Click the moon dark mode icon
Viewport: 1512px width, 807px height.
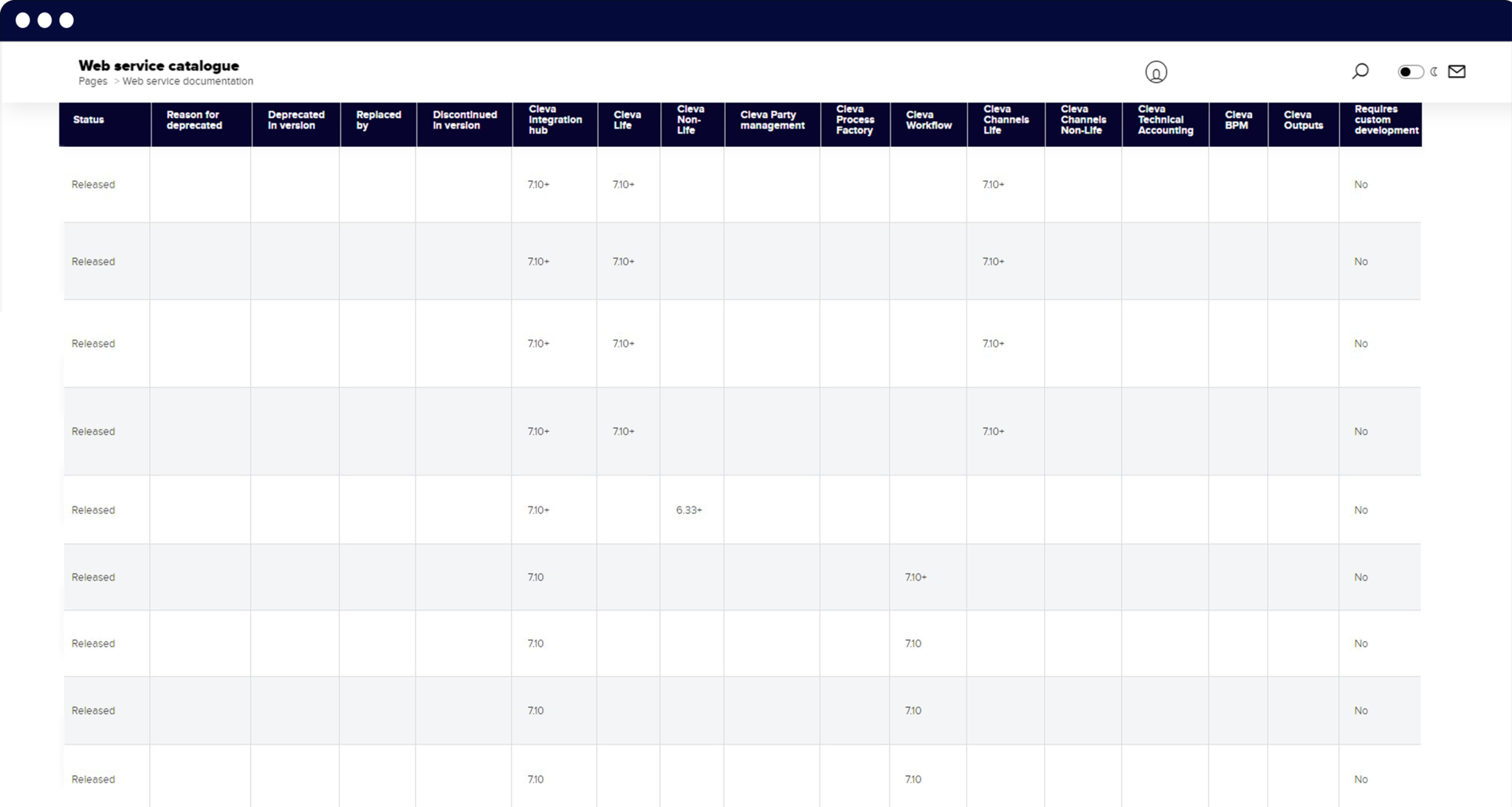(x=1434, y=72)
